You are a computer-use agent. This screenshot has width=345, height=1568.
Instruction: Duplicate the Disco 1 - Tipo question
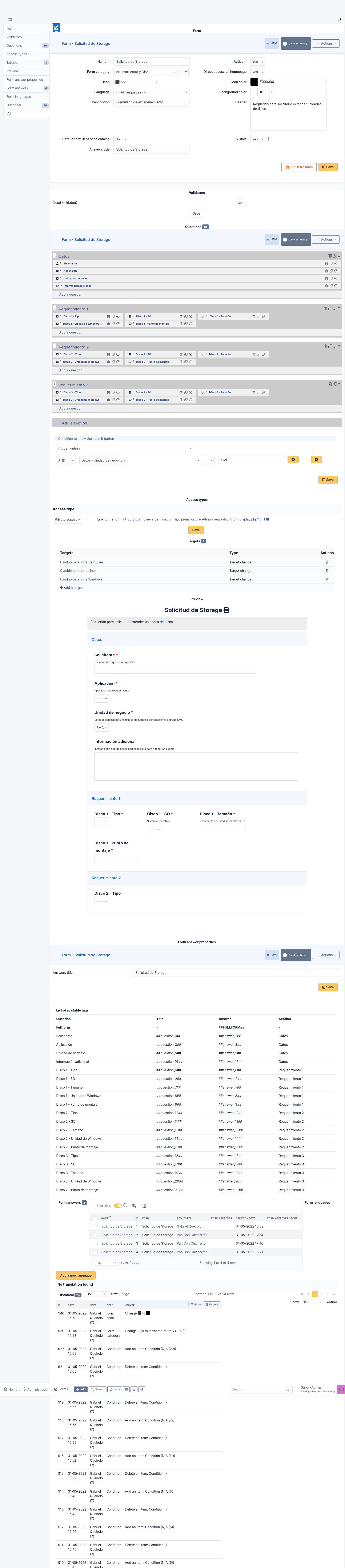point(113,316)
